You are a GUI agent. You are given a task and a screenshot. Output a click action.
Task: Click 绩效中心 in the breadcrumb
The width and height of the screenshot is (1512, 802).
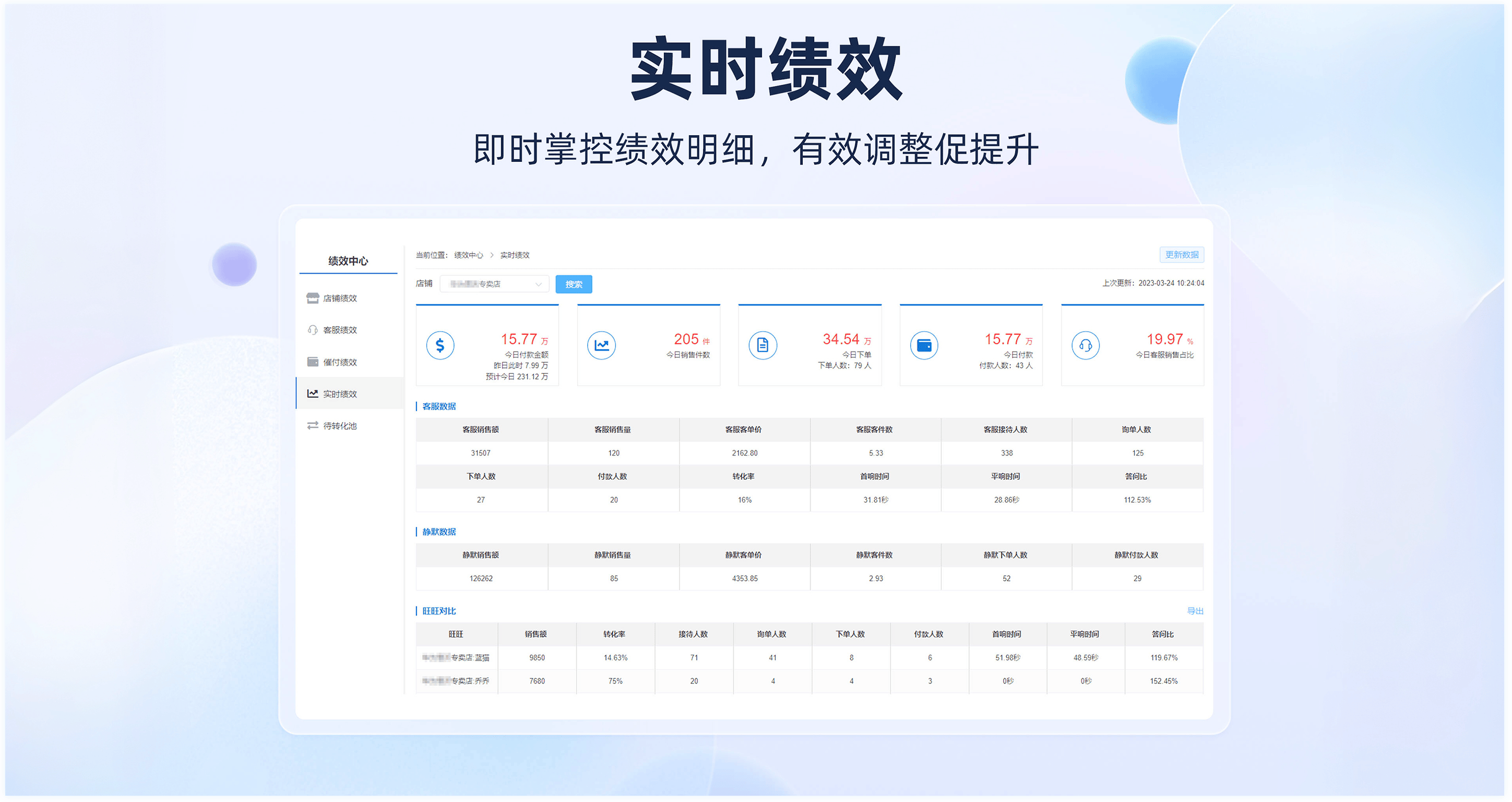(468, 255)
